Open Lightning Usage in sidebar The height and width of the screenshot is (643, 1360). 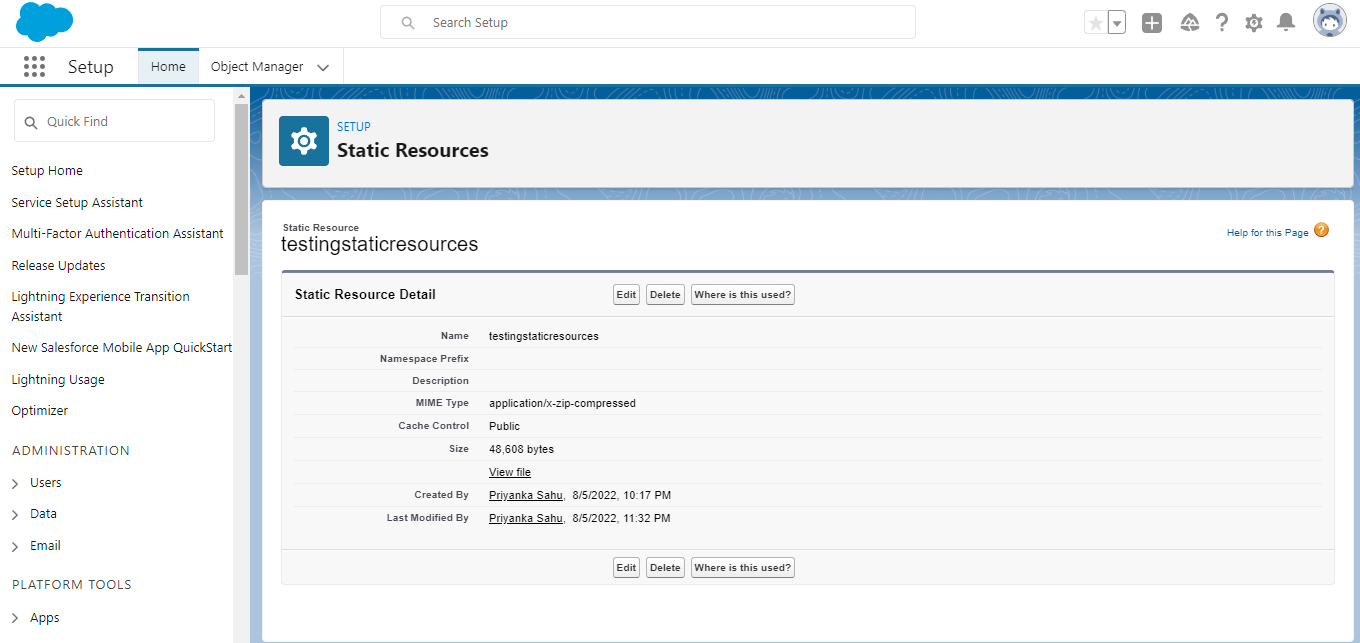click(58, 380)
